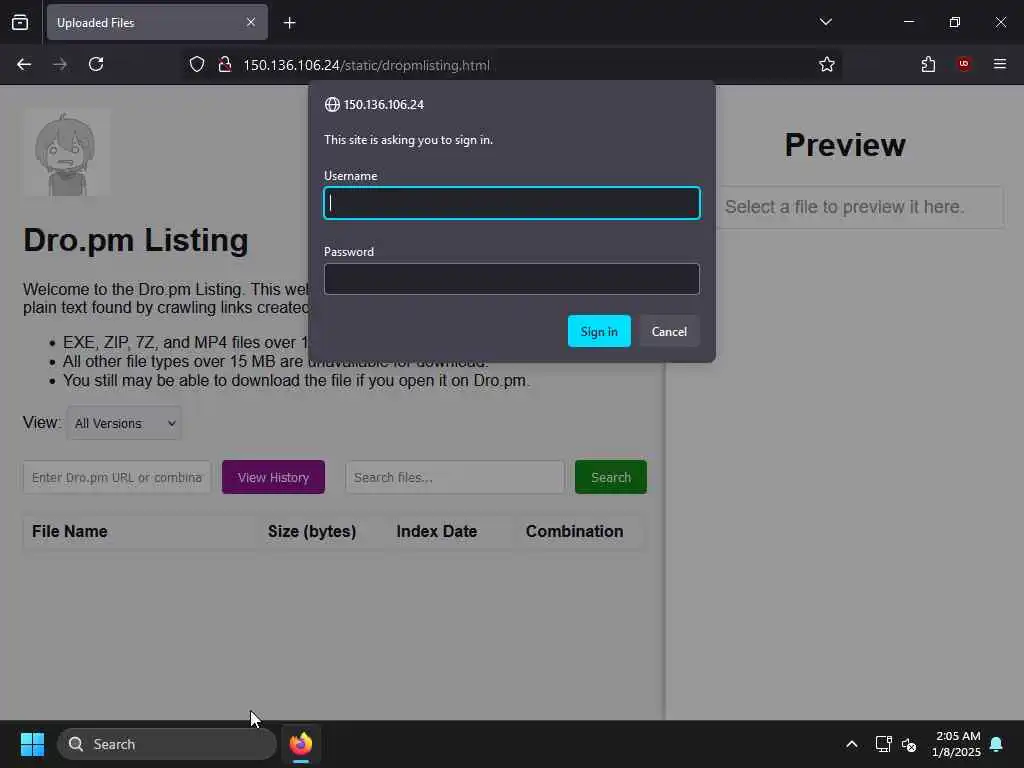Expand the list all tabs chevron
This screenshot has height=768, width=1024.
[825, 22]
